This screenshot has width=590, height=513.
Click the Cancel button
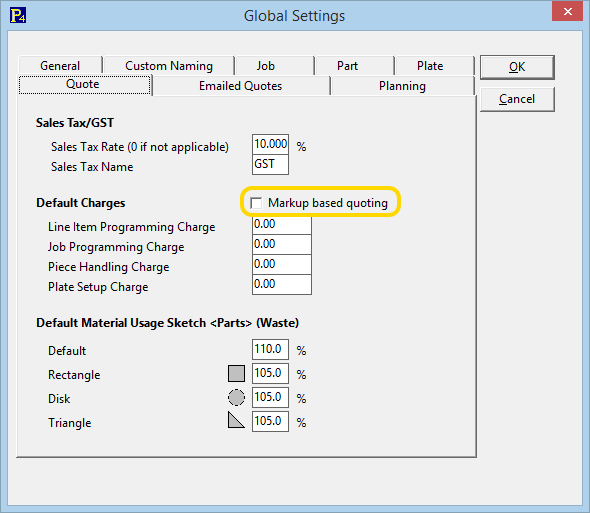point(517,99)
